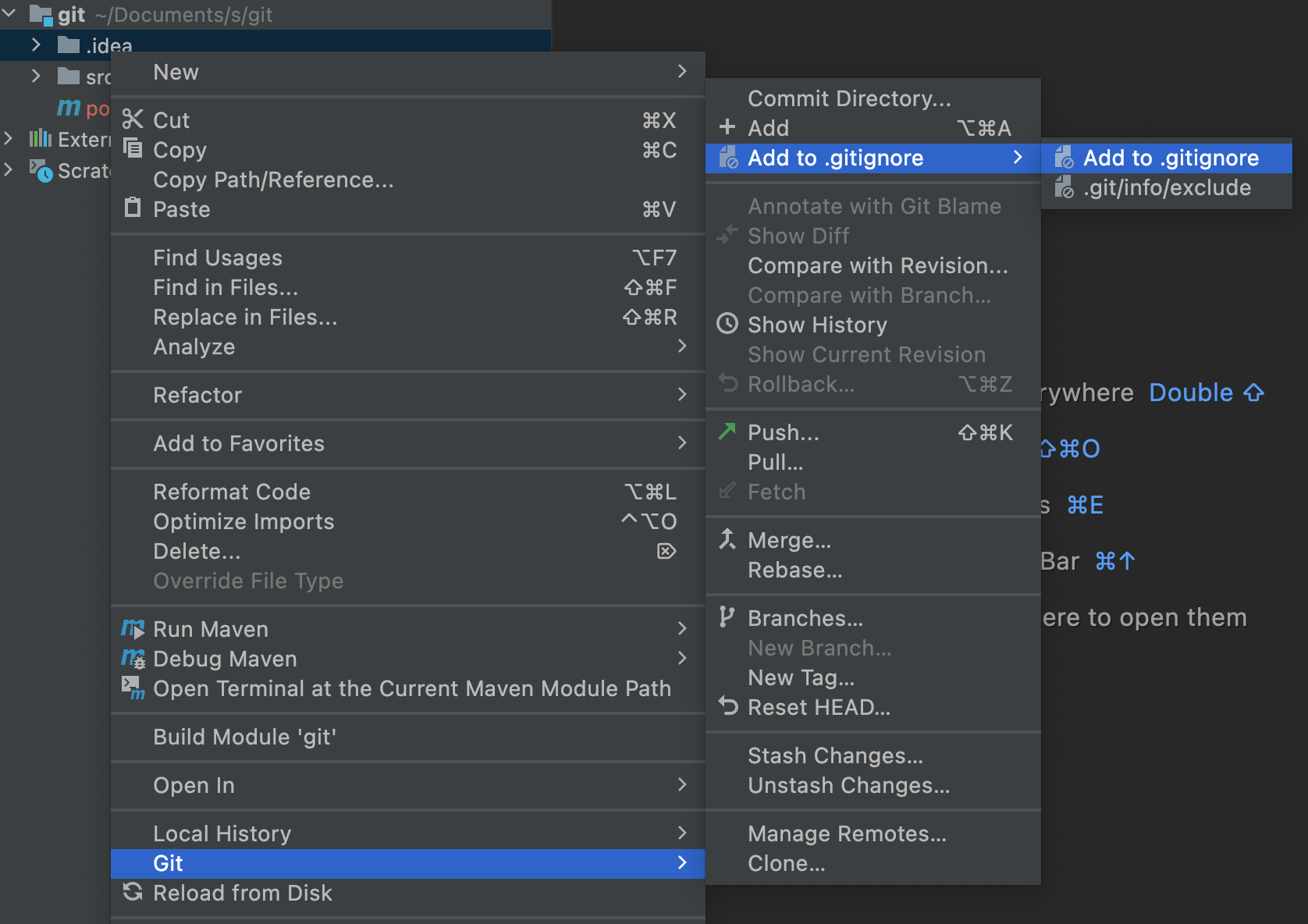
Task: Collapse the git project root node
Action: click(9, 14)
